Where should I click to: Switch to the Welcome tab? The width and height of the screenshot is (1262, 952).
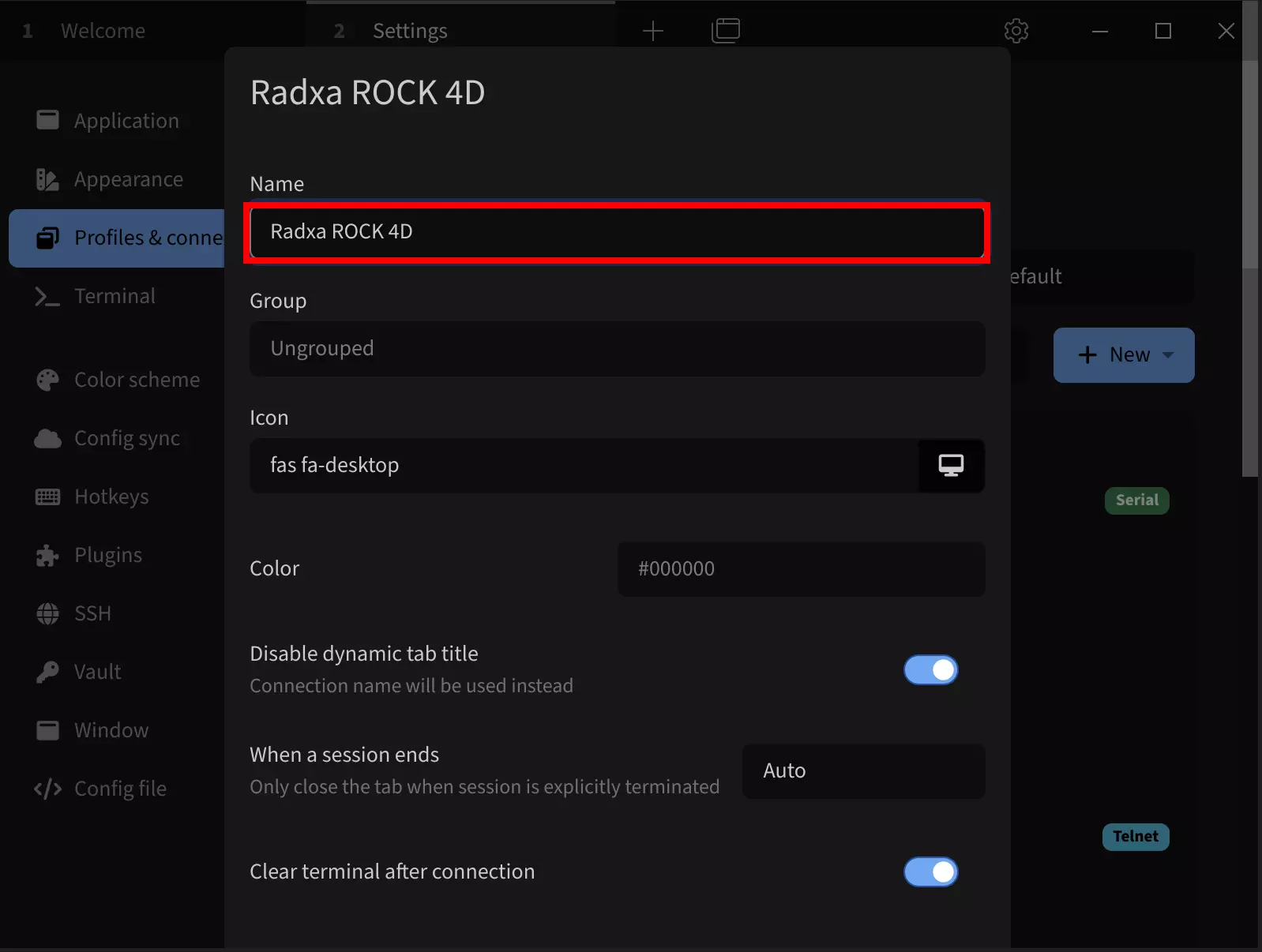[103, 31]
